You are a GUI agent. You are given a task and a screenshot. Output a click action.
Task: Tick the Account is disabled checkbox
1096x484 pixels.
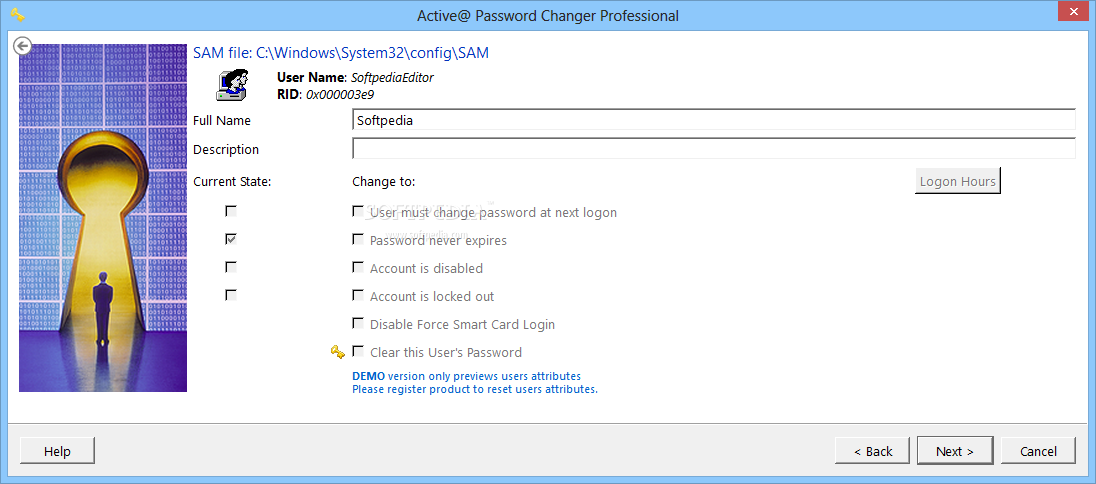358,267
